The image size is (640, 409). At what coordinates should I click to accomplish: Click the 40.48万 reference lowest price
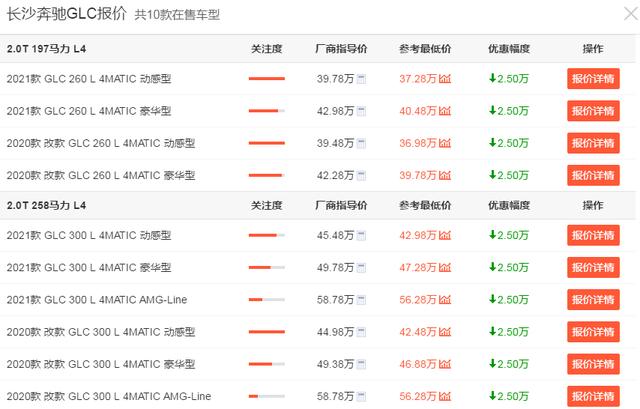[x=418, y=111]
